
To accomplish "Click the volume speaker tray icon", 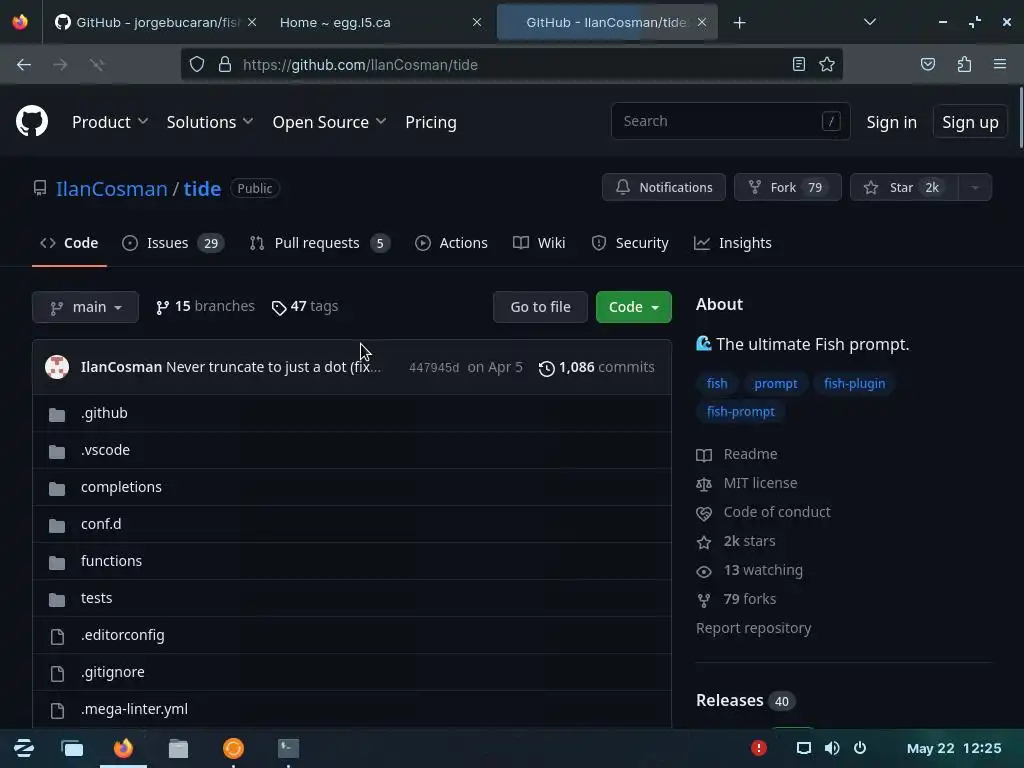I will 832,748.
